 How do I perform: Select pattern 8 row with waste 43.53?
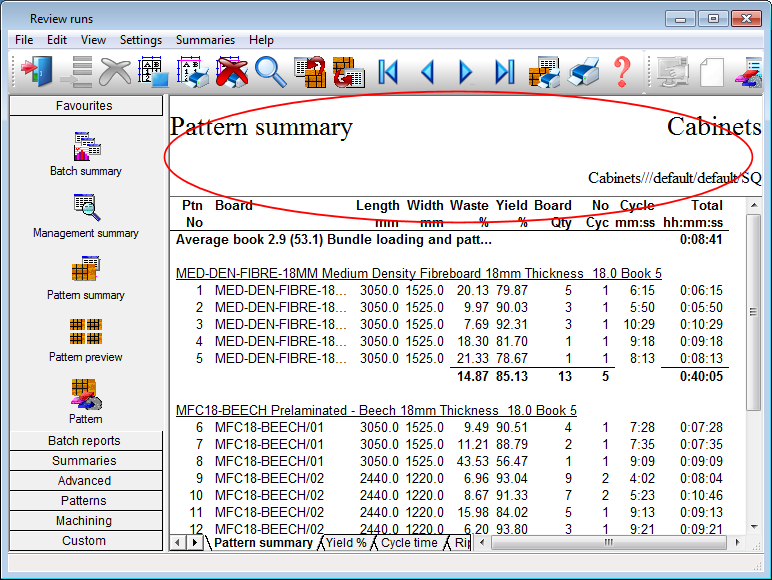[x=451, y=461]
